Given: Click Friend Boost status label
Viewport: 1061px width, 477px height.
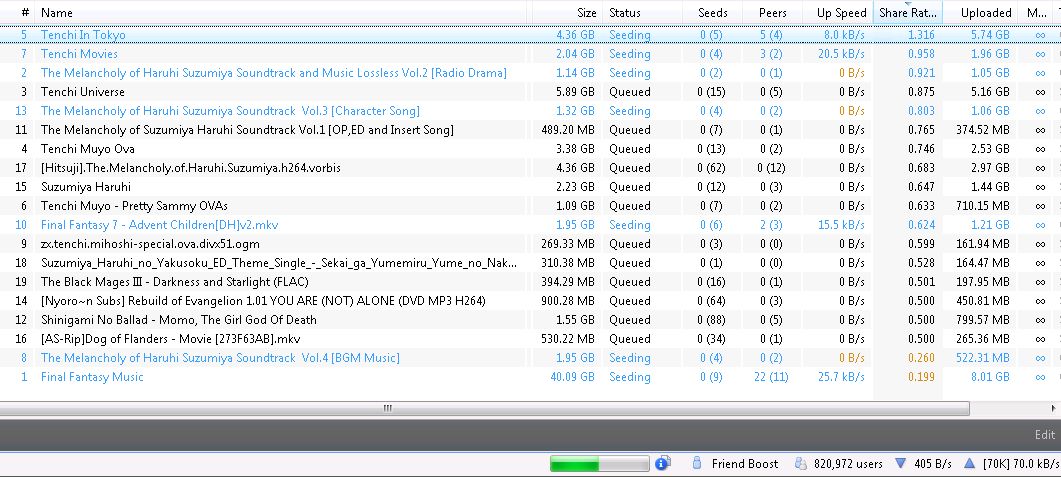Looking at the screenshot, I should pos(744,463).
